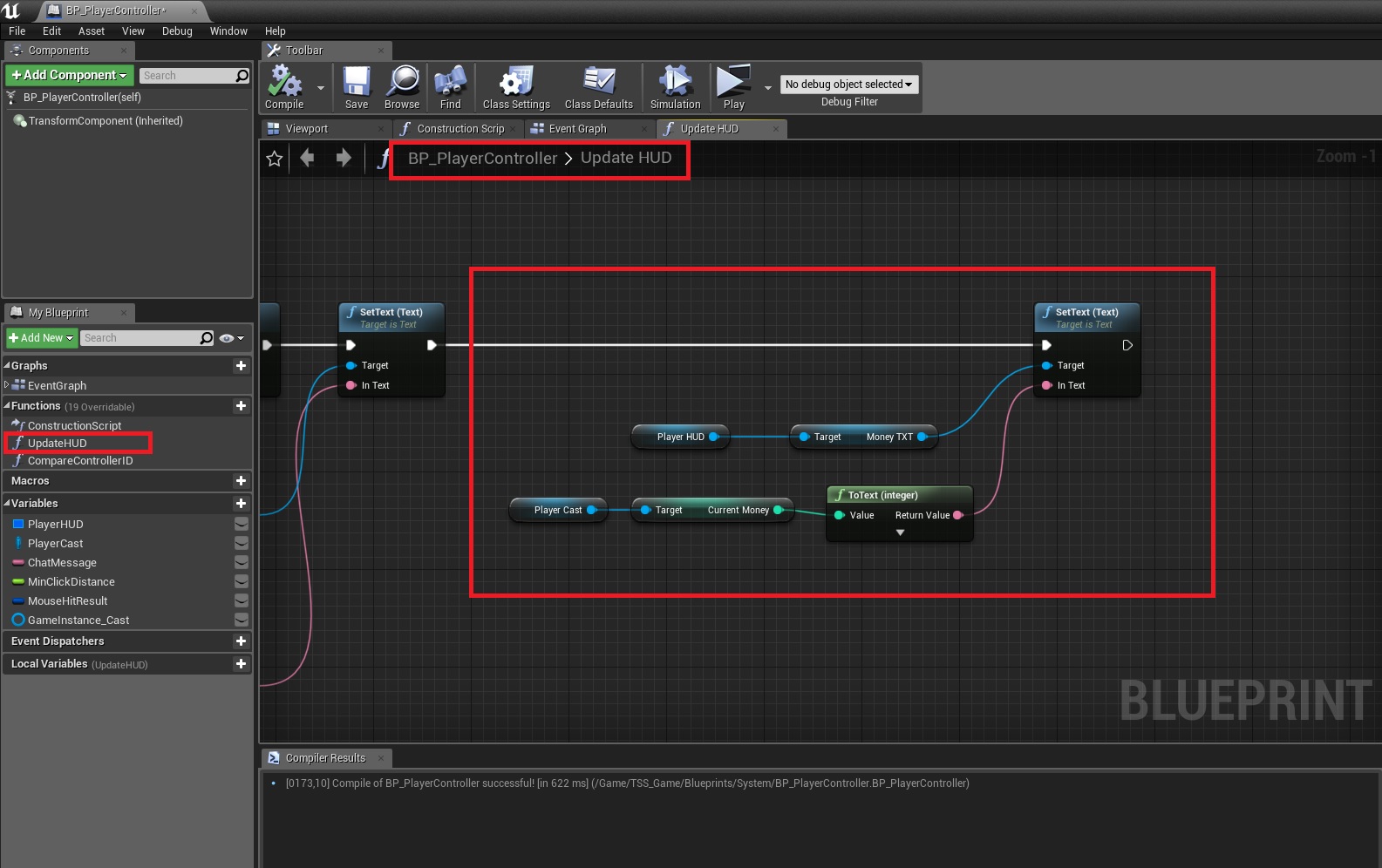Open Class Defaults from toolbar
The width and height of the screenshot is (1382, 868).
(599, 83)
